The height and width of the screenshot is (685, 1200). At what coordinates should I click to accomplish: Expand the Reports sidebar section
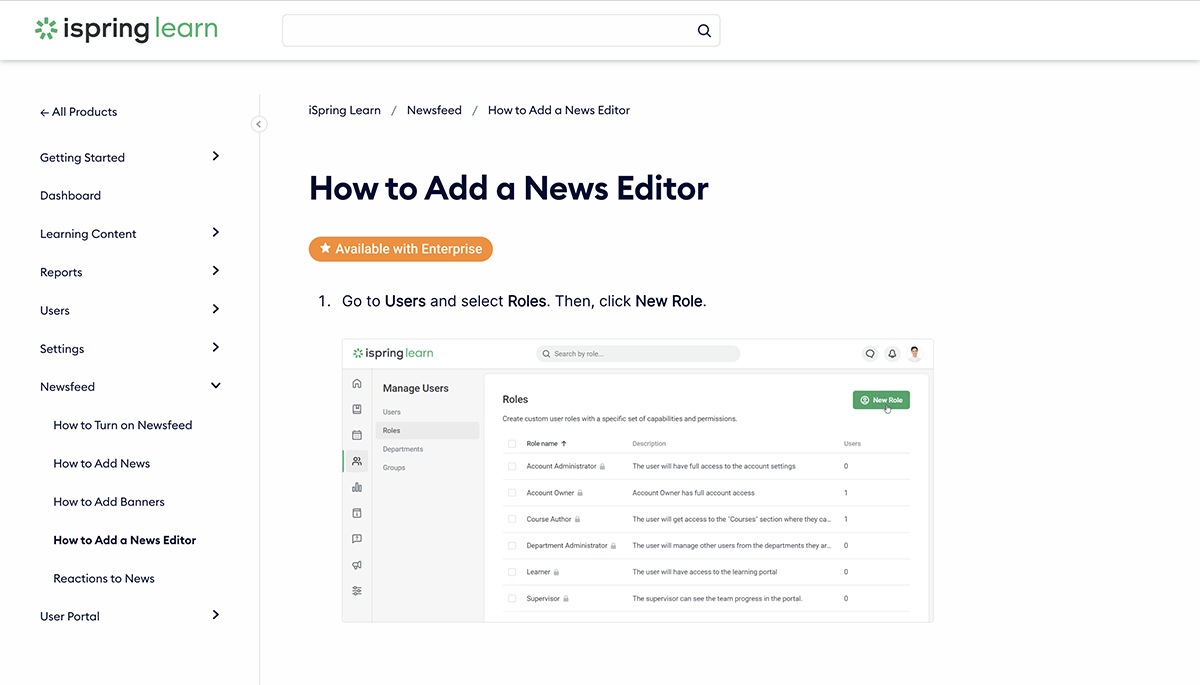tap(216, 271)
